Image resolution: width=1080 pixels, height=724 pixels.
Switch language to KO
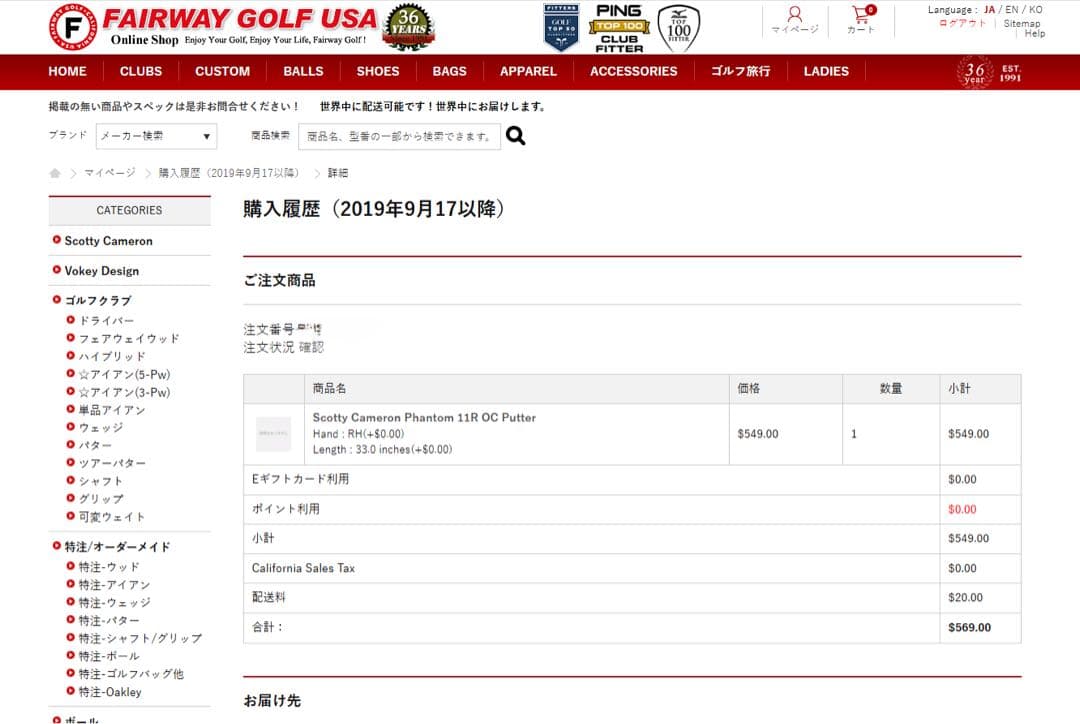pyautogui.click(x=1036, y=10)
